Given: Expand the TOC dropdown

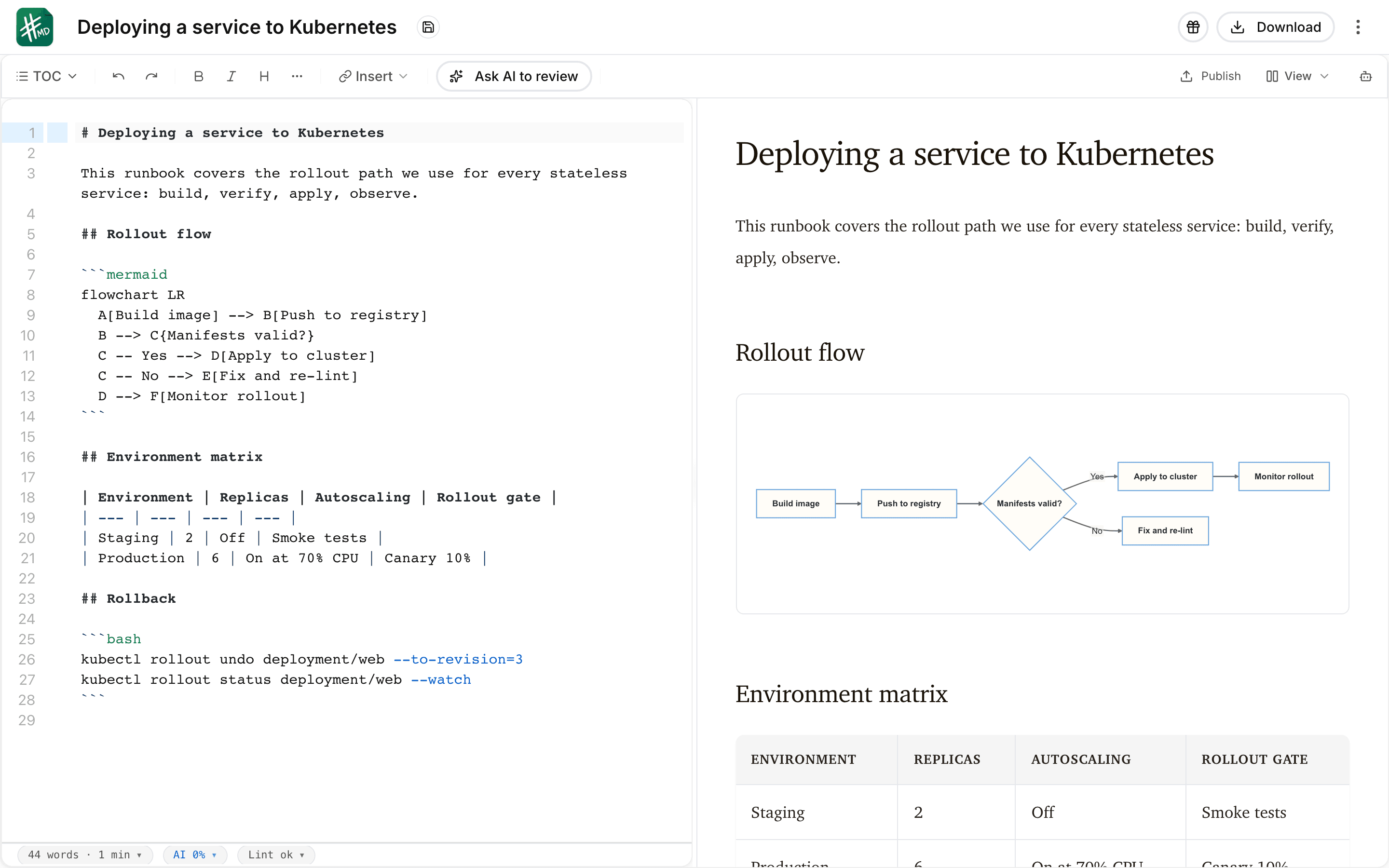Looking at the screenshot, I should [x=46, y=76].
